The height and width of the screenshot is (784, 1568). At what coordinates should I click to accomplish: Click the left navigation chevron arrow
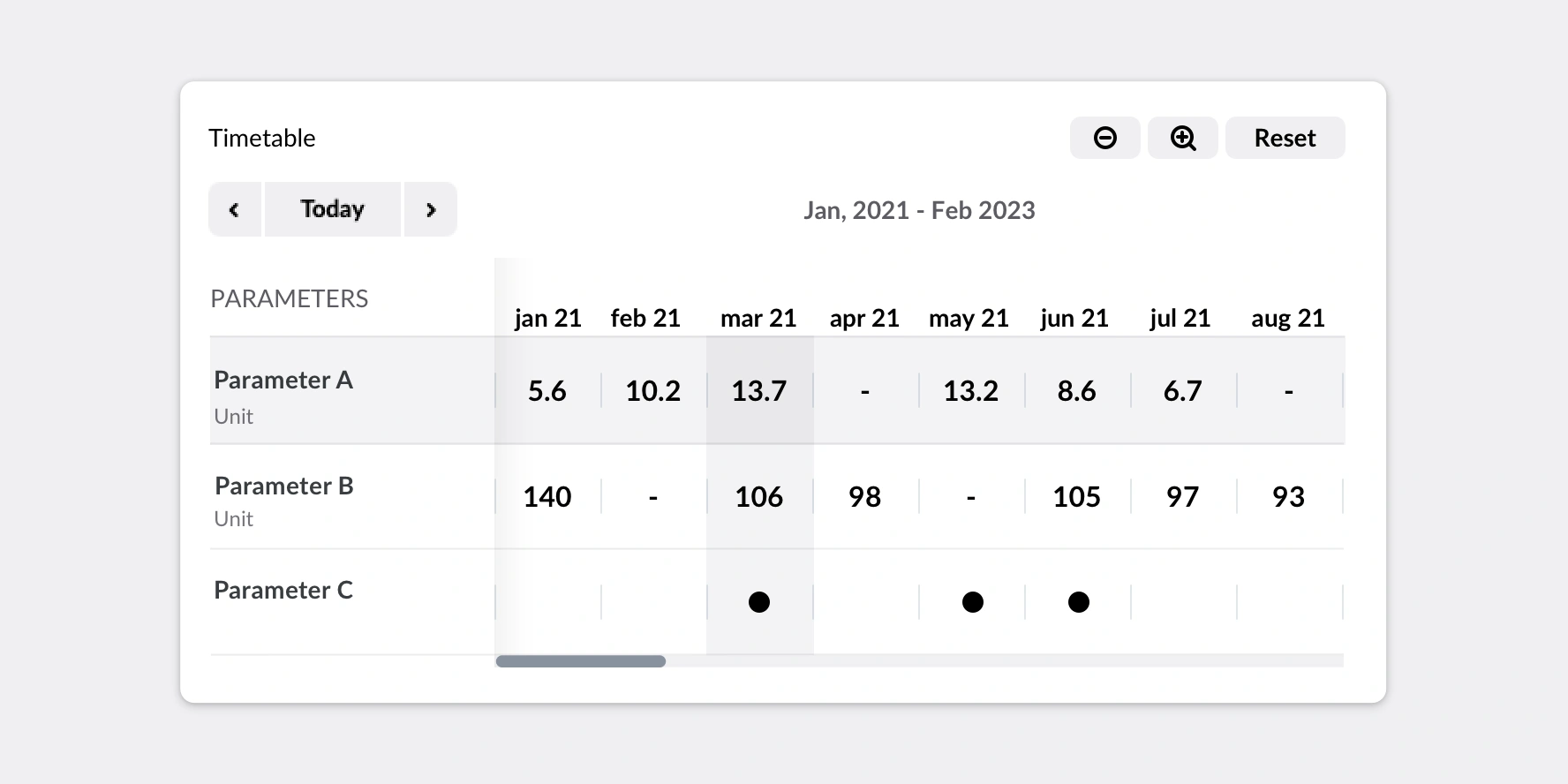(235, 209)
